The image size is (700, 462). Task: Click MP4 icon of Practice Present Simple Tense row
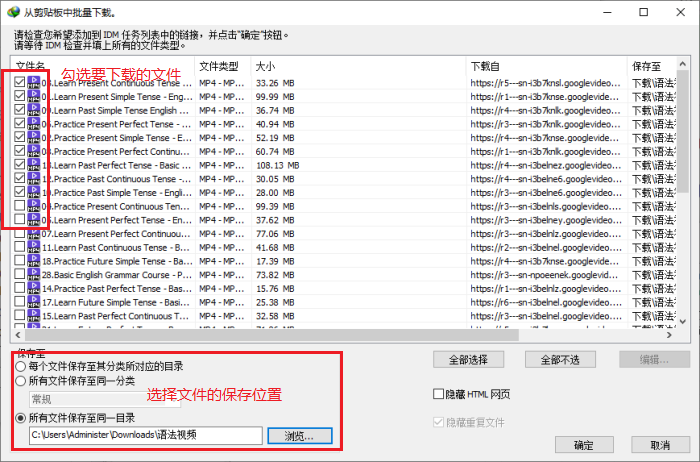tap(33, 137)
